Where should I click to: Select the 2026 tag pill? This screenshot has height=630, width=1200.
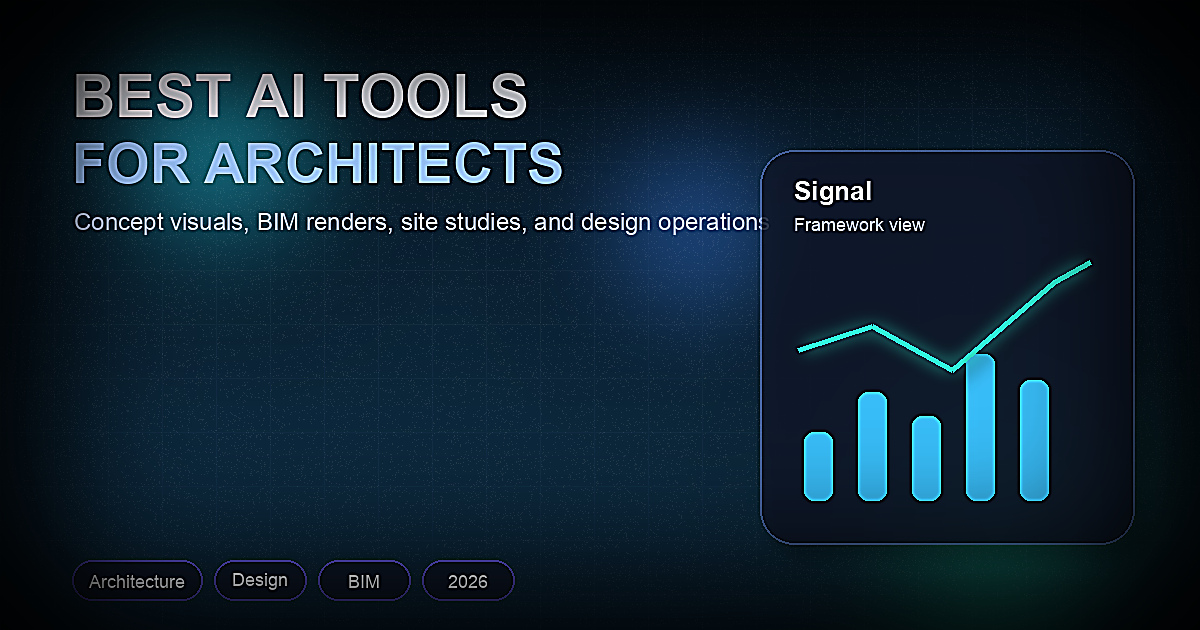[x=468, y=581]
